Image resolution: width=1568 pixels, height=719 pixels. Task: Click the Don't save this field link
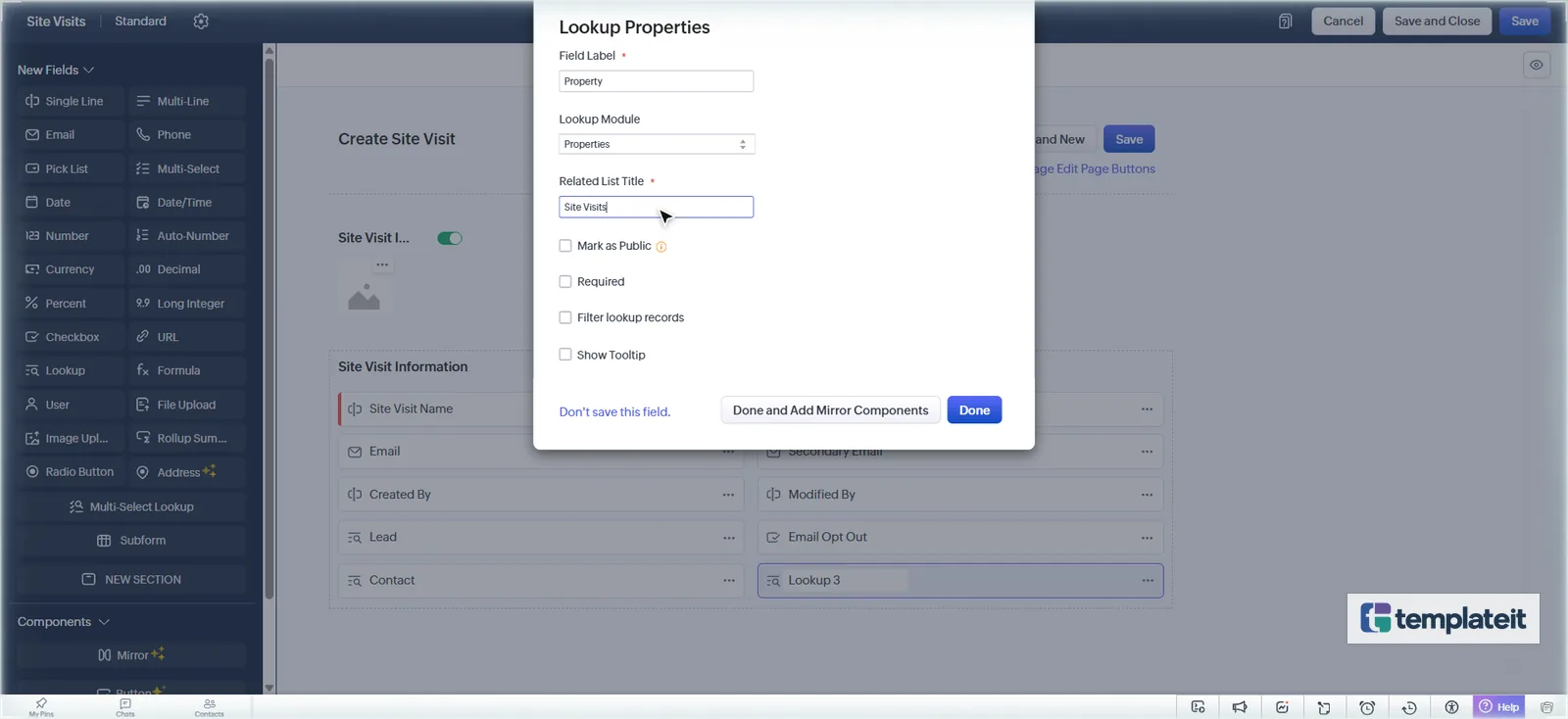tap(614, 412)
